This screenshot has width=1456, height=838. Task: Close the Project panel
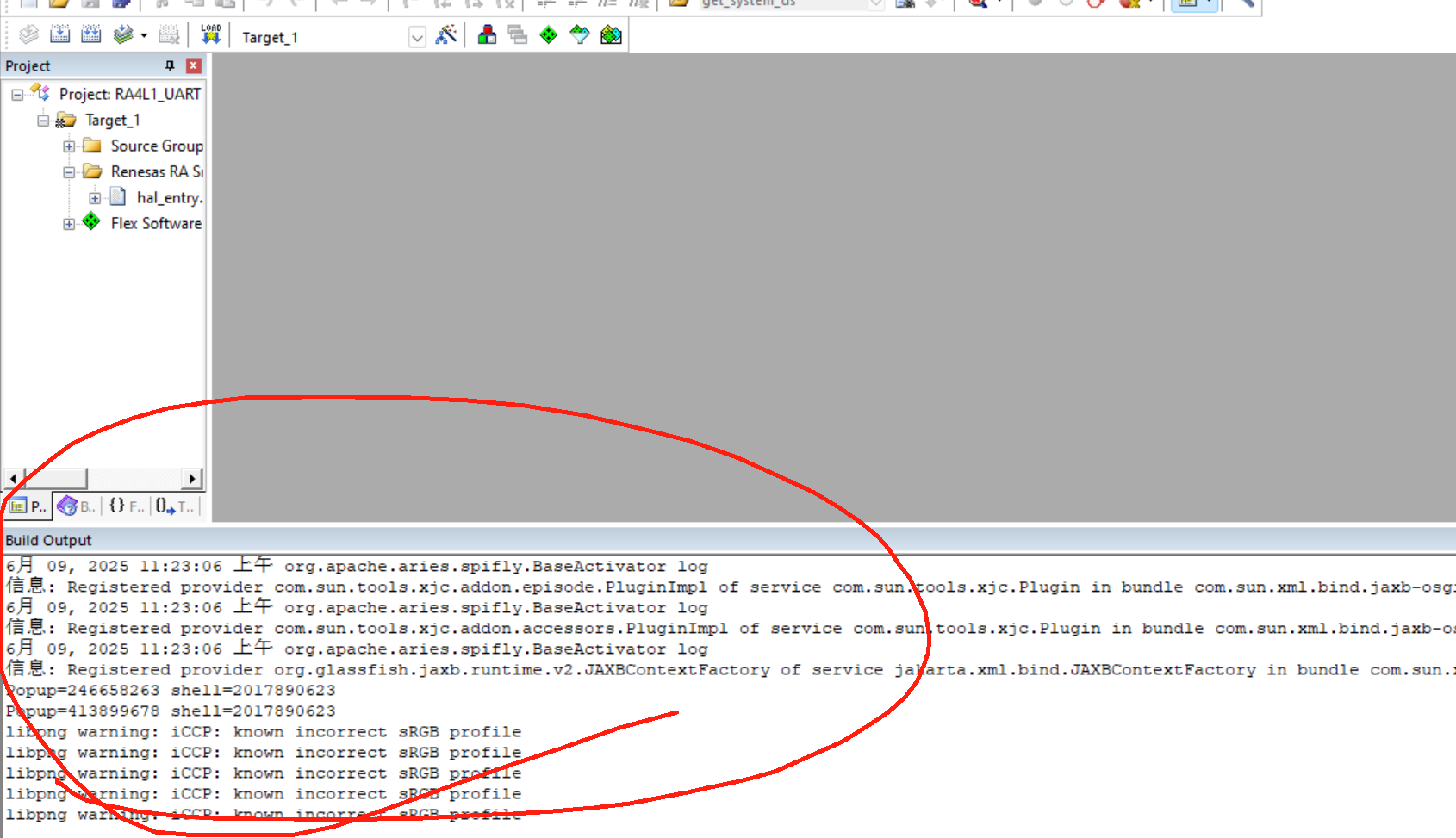pos(194,65)
